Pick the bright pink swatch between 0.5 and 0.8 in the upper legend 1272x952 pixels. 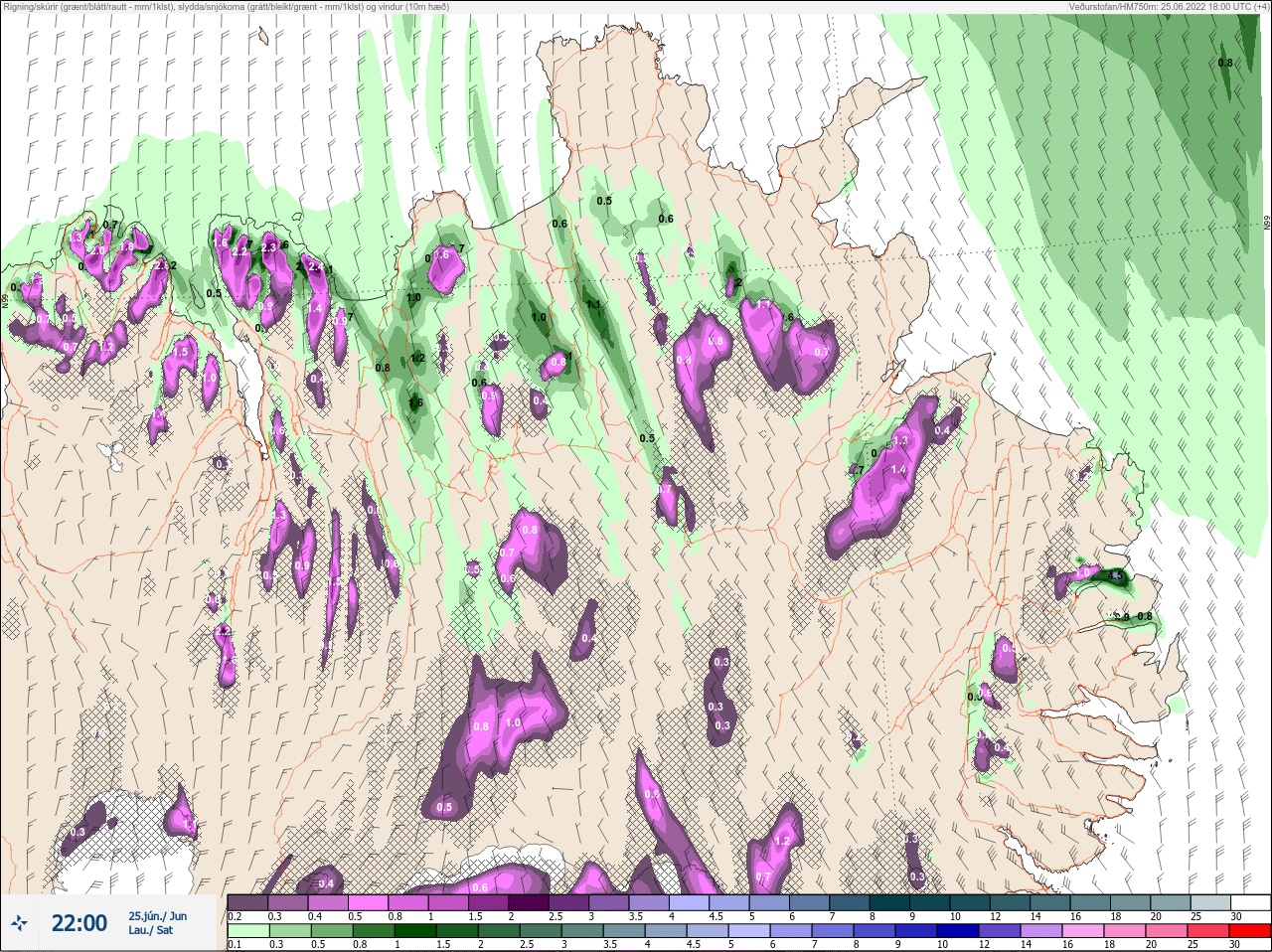[368, 902]
